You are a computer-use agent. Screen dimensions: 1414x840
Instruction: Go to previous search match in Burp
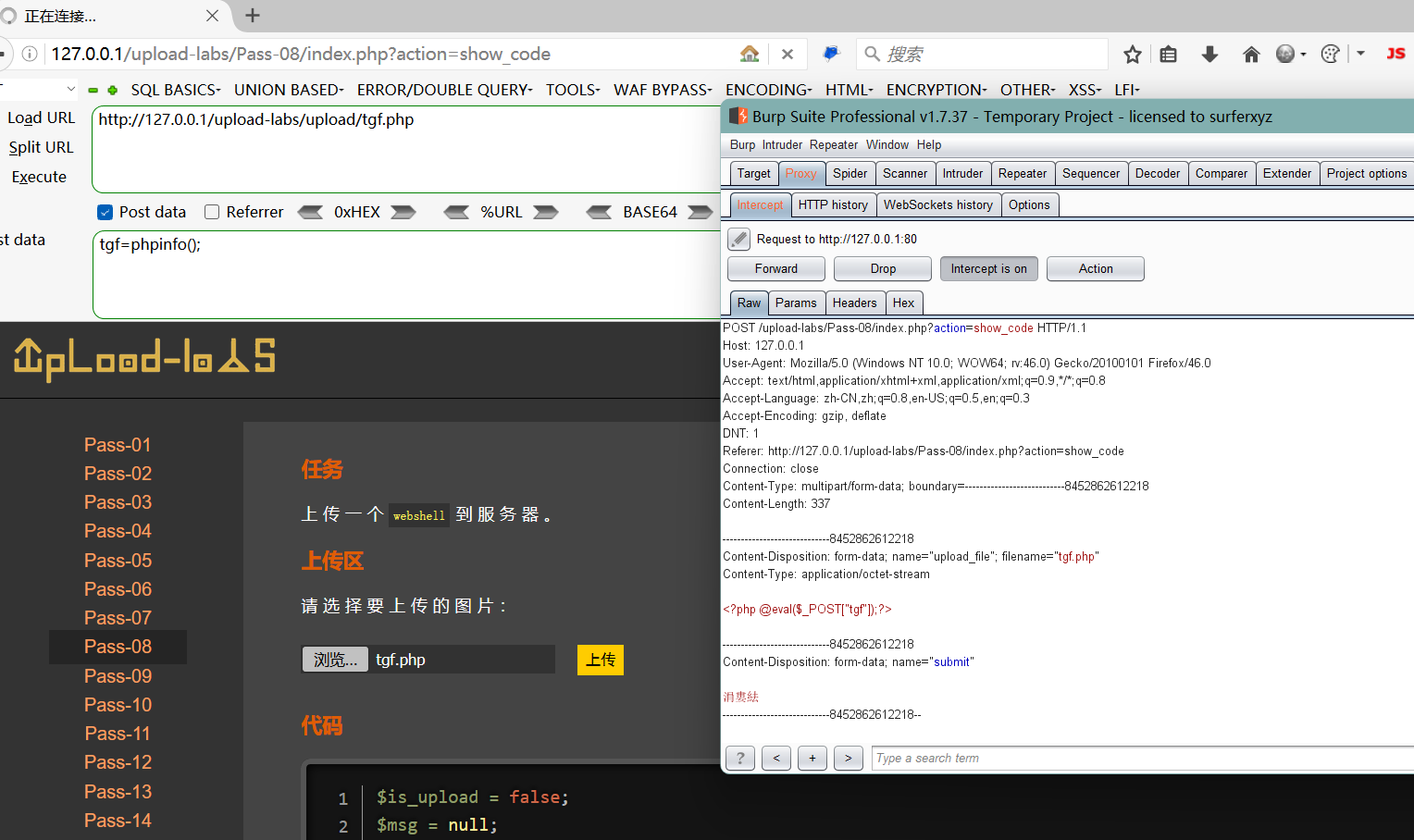(776, 759)
